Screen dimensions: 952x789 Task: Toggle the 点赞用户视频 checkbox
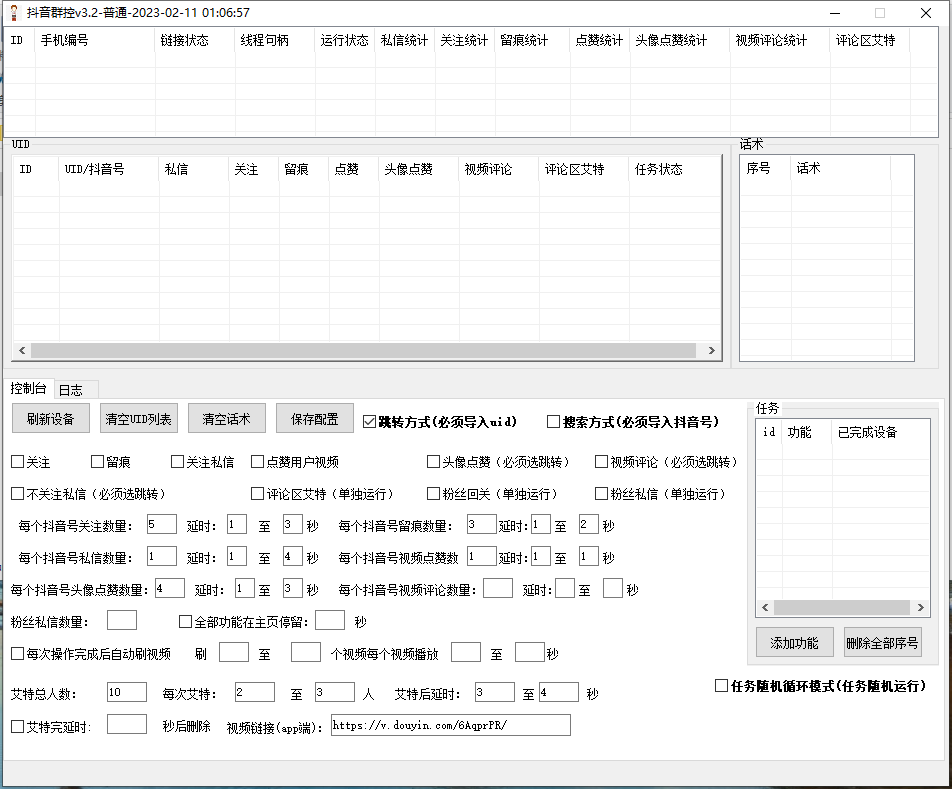pos(257,462)
